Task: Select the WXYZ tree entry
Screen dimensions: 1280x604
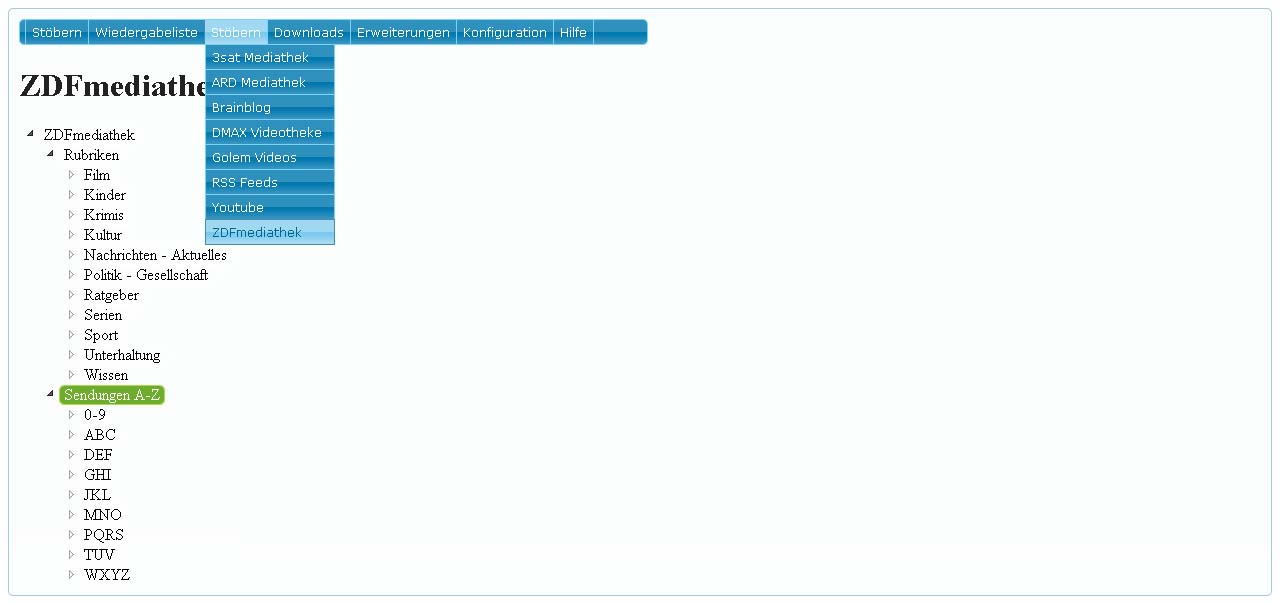Action: [107, 575]
